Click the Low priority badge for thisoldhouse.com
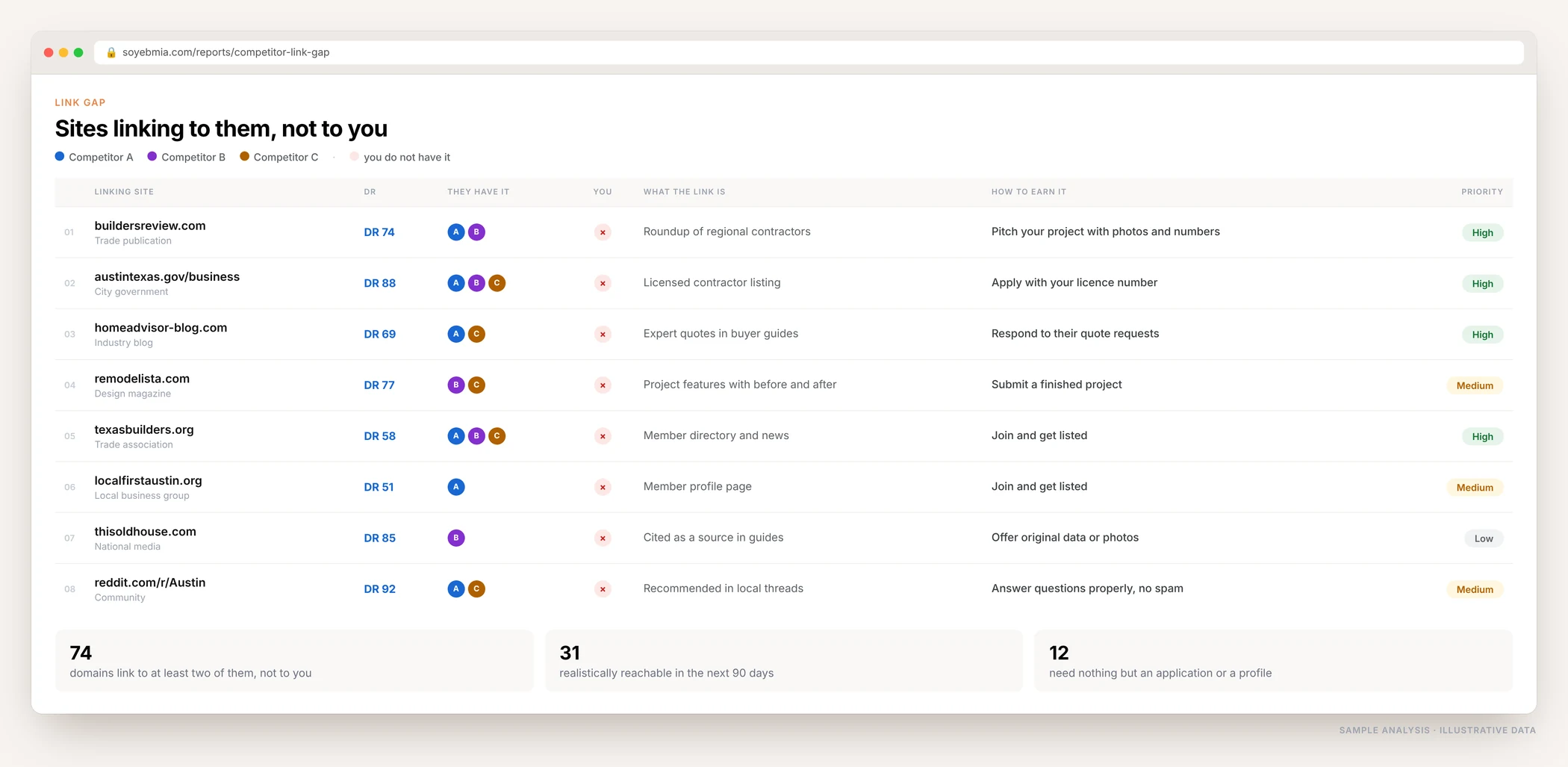 click(1484, 538)
